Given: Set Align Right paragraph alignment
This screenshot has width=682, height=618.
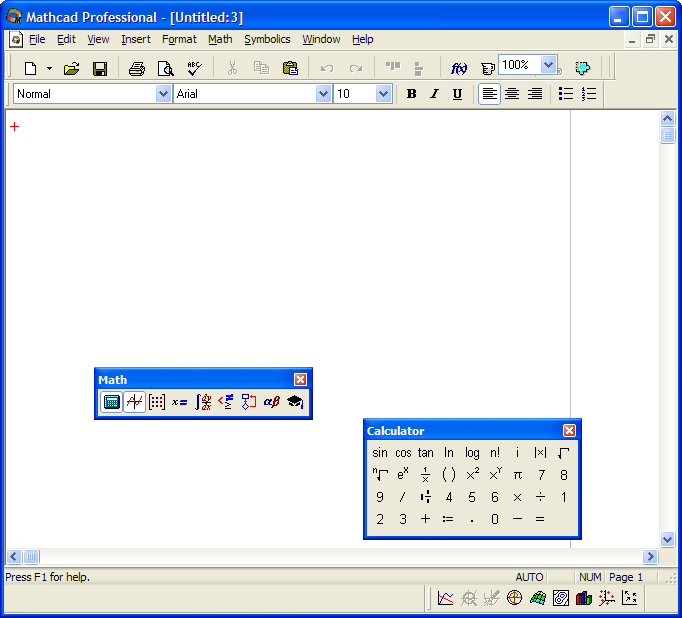Looking at the screenshot, I should [535, 94].
